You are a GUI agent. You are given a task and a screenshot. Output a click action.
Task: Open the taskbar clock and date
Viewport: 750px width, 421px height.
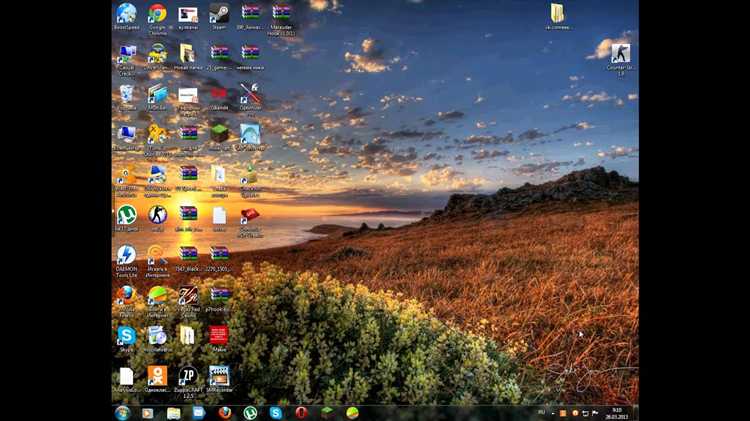(x=617, y=413)
